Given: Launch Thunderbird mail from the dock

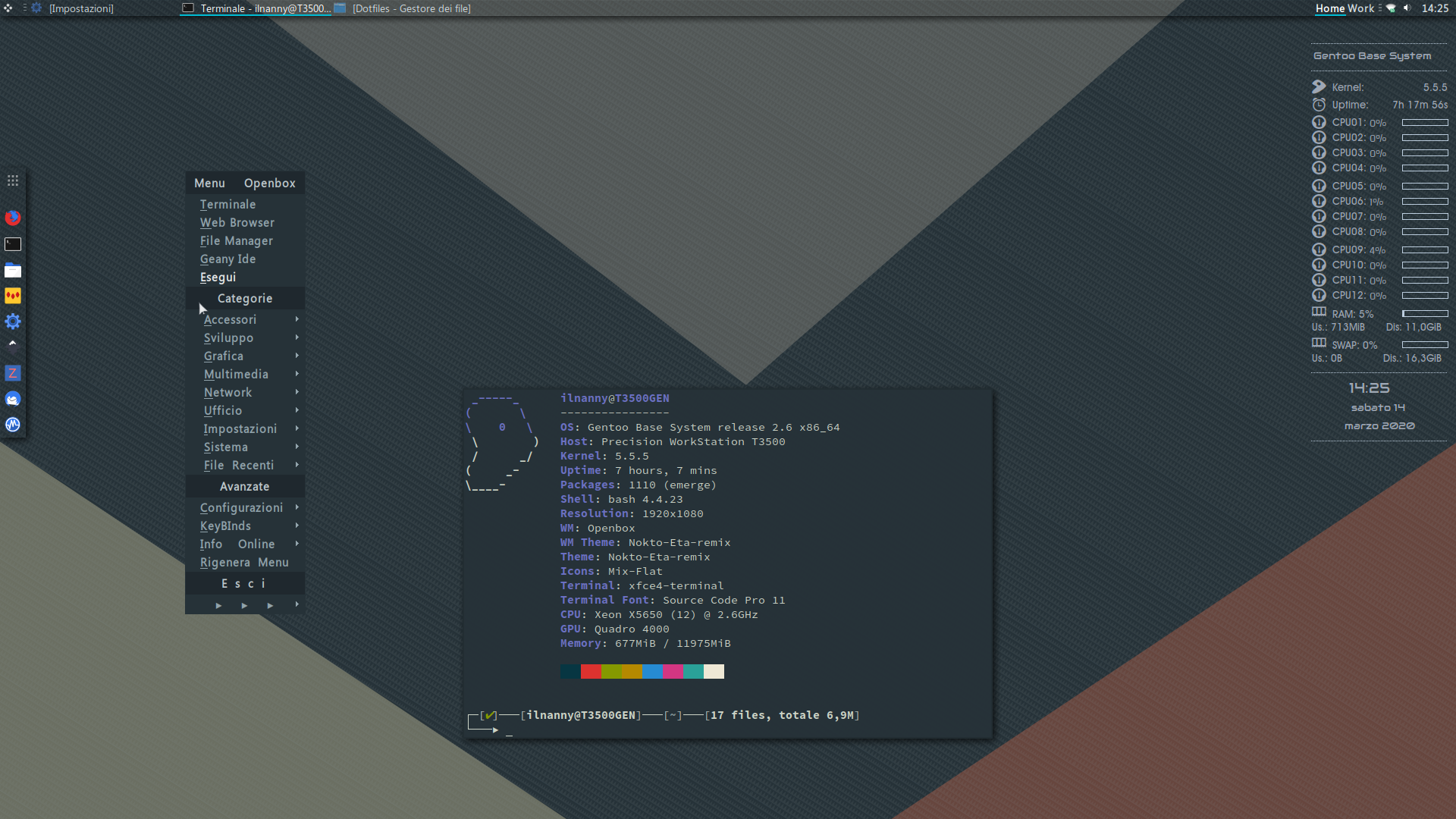Looking at the screenshot, I should 13,399.
